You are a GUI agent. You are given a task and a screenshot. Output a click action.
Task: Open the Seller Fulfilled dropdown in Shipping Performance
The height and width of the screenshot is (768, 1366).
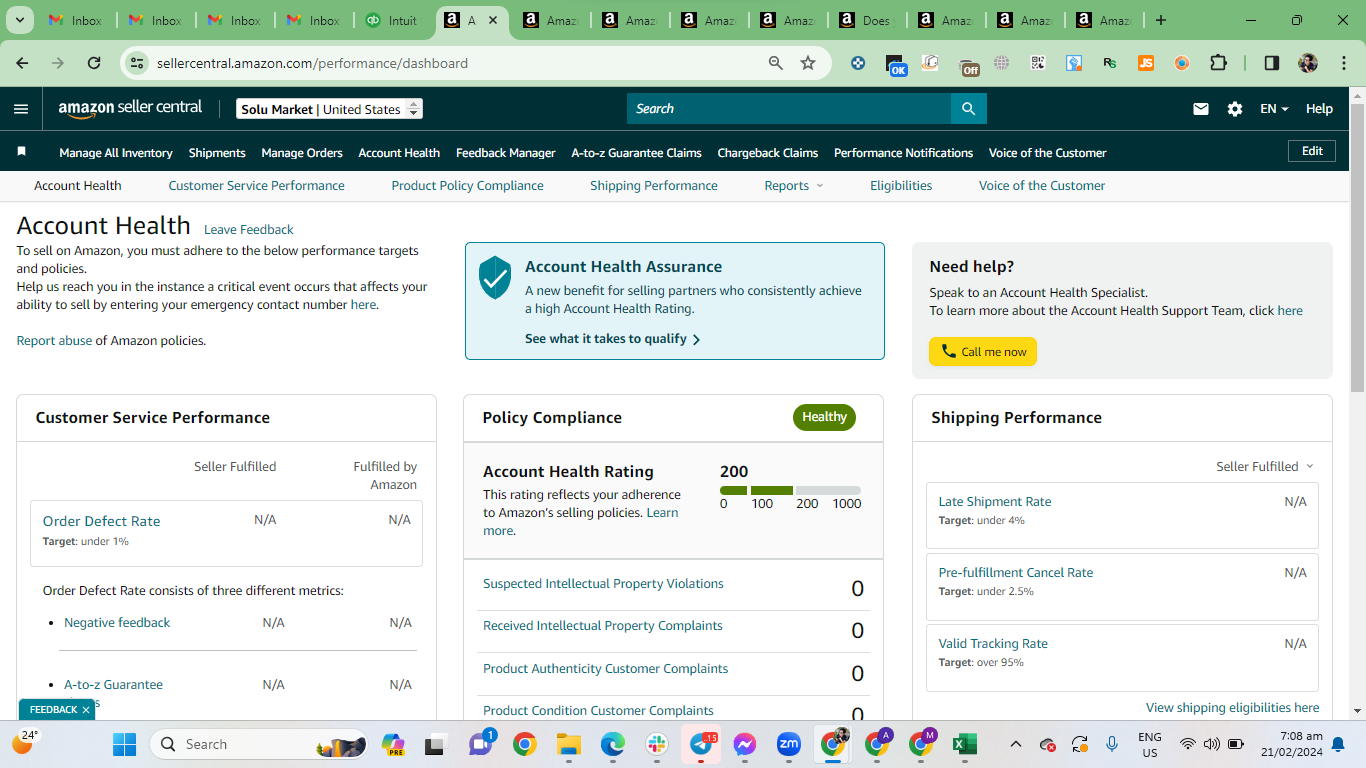tap(1265, 466)
